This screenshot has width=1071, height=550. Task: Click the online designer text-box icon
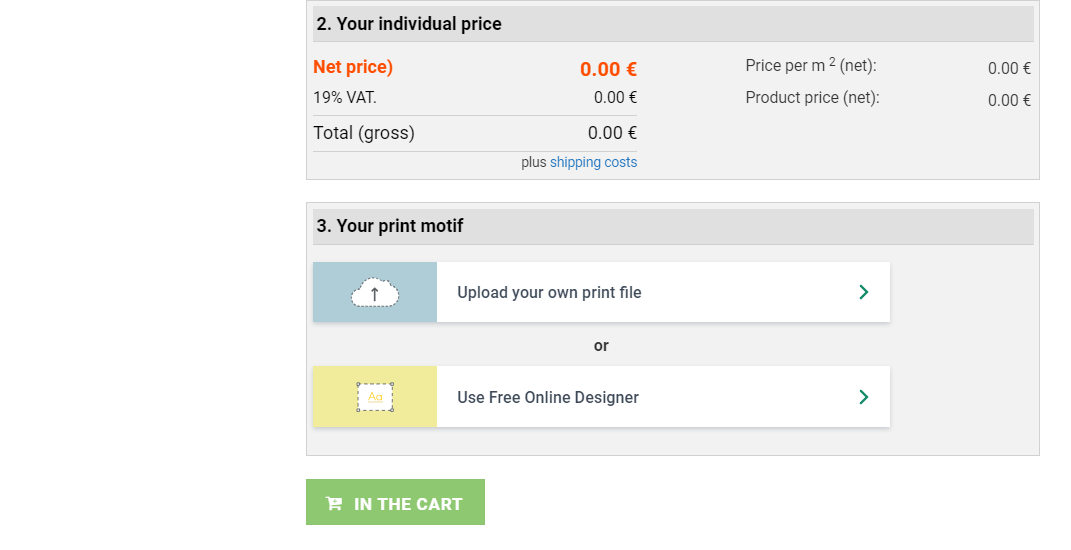[375, 397]
